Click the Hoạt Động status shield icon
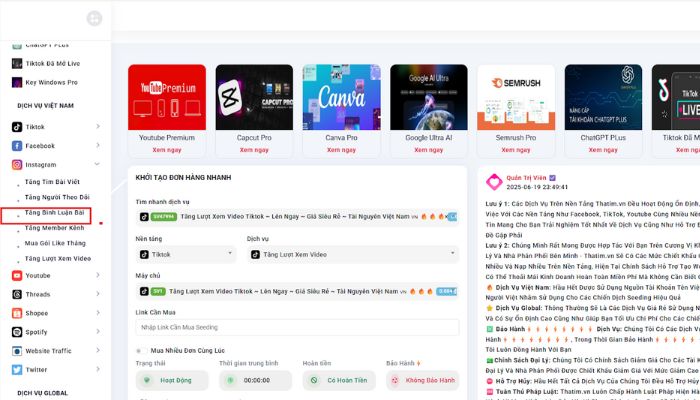700x400 pixels. [x=147, y=380]
